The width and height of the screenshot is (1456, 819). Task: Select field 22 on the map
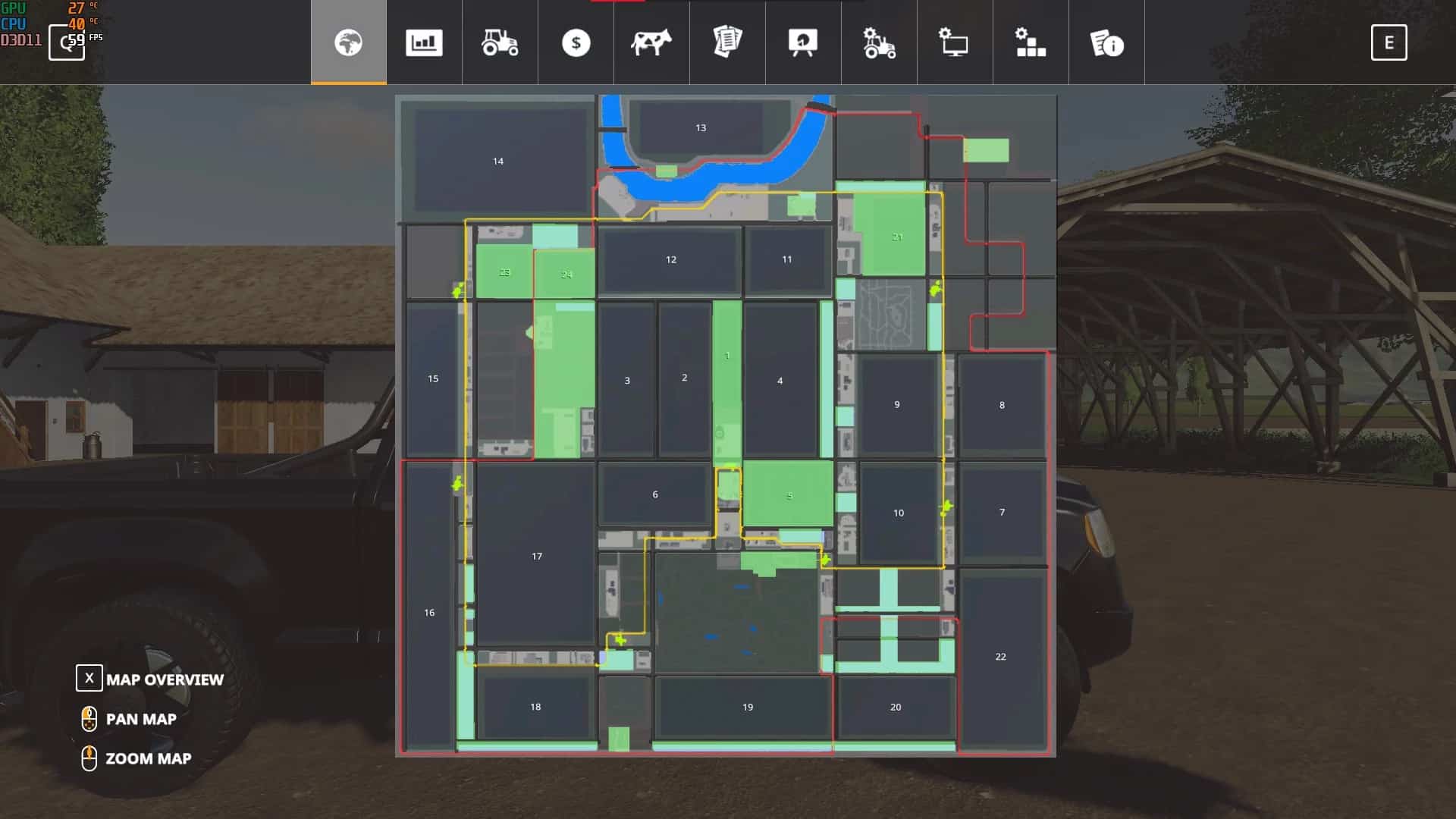tap(1000, 657)
